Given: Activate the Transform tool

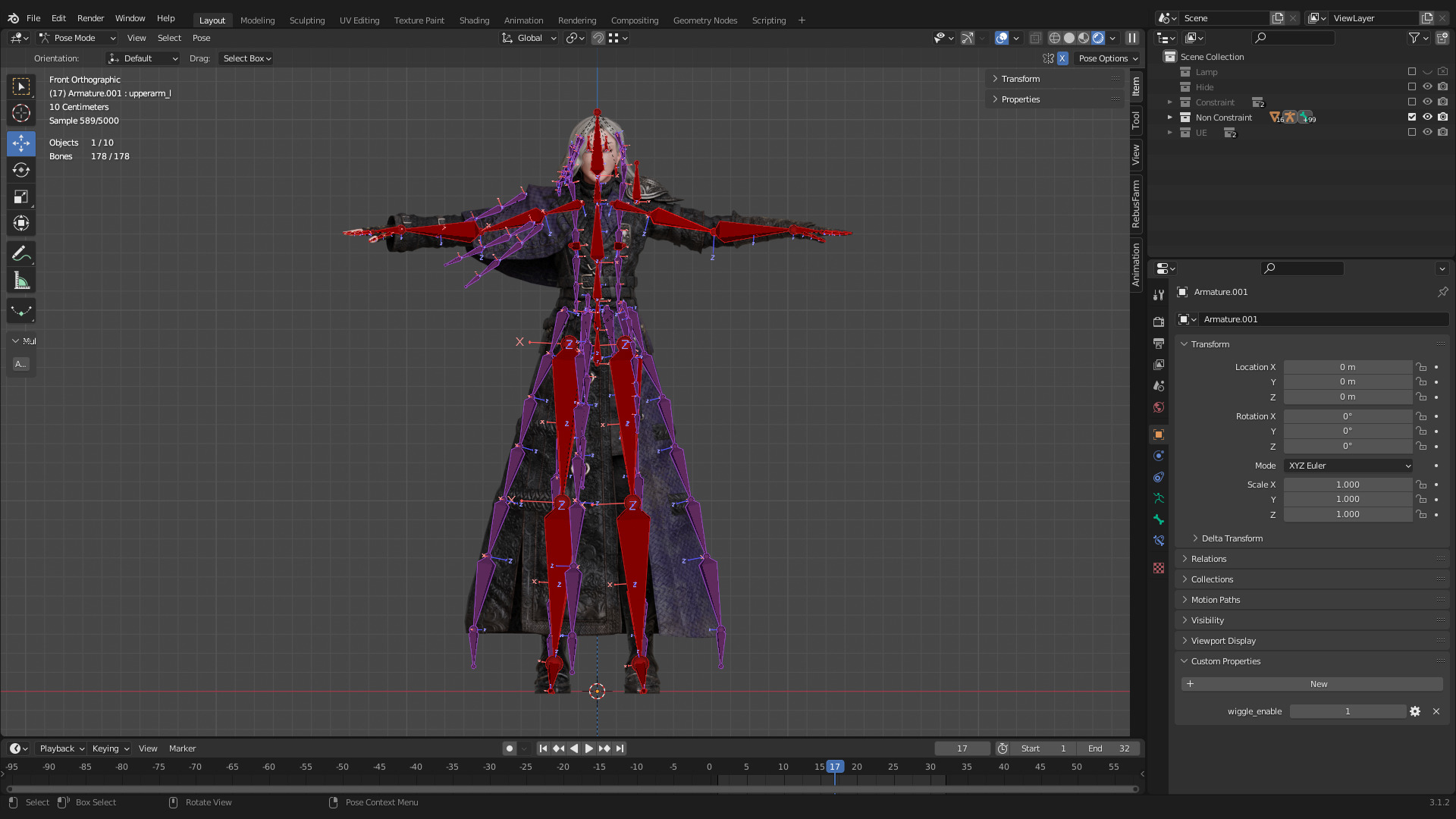Looking at the screenshot, I should point(21,224).
